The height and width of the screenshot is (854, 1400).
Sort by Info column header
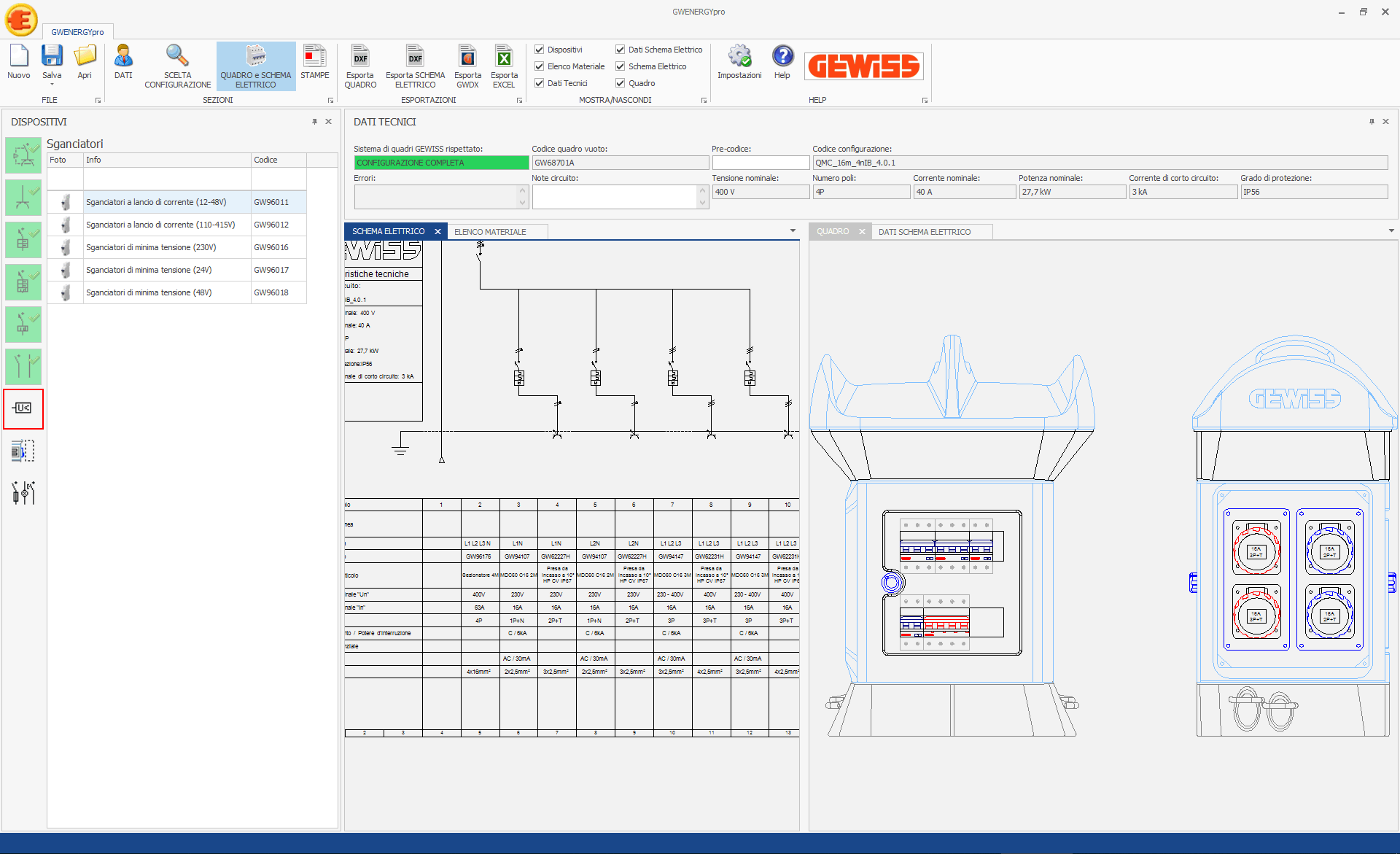tap(167, 160)
